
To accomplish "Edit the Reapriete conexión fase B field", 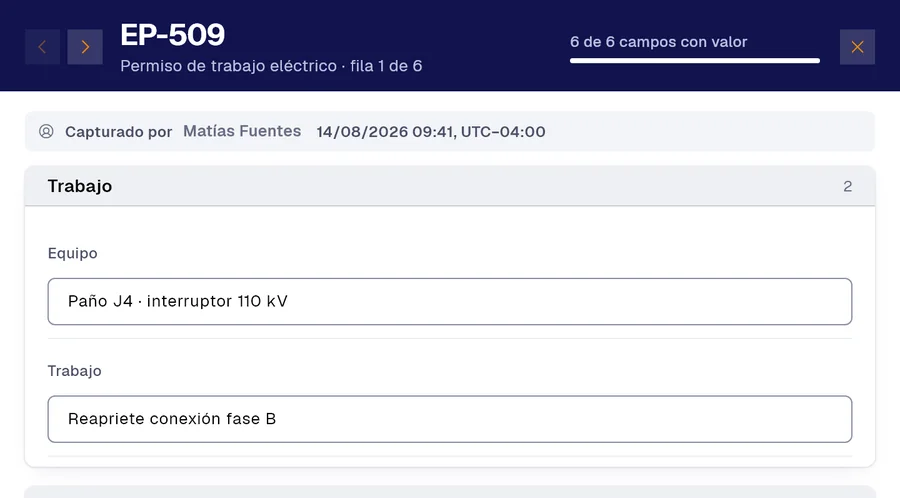I will pos(450,419).
